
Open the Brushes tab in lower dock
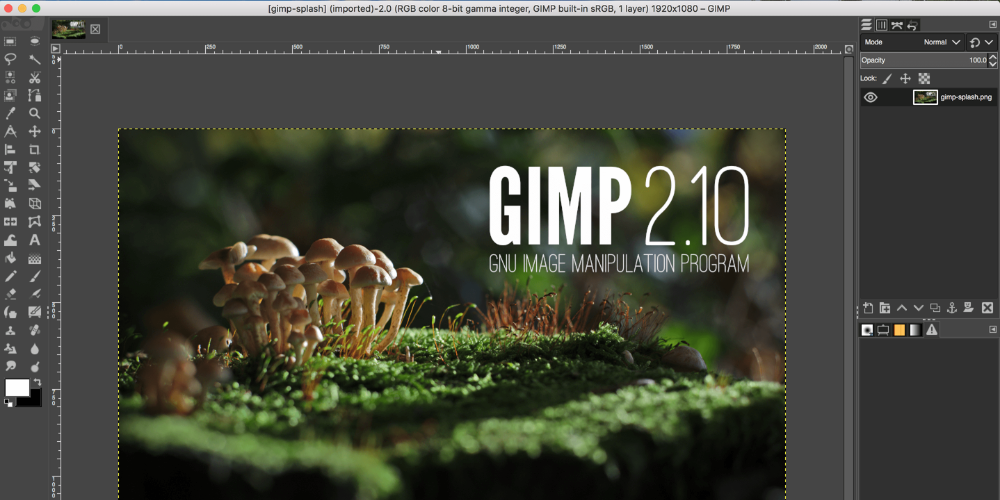(867, 330)
